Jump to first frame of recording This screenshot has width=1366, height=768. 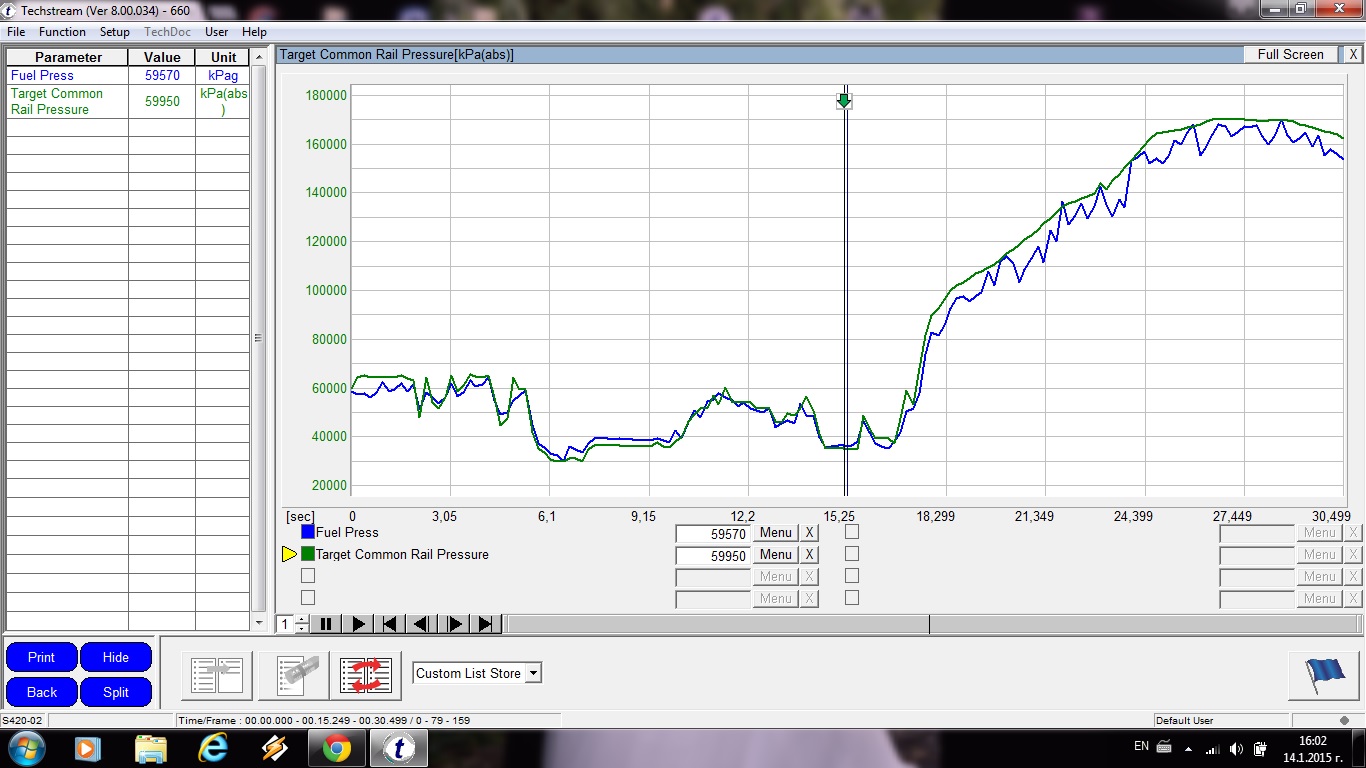[x=389, y=624]
